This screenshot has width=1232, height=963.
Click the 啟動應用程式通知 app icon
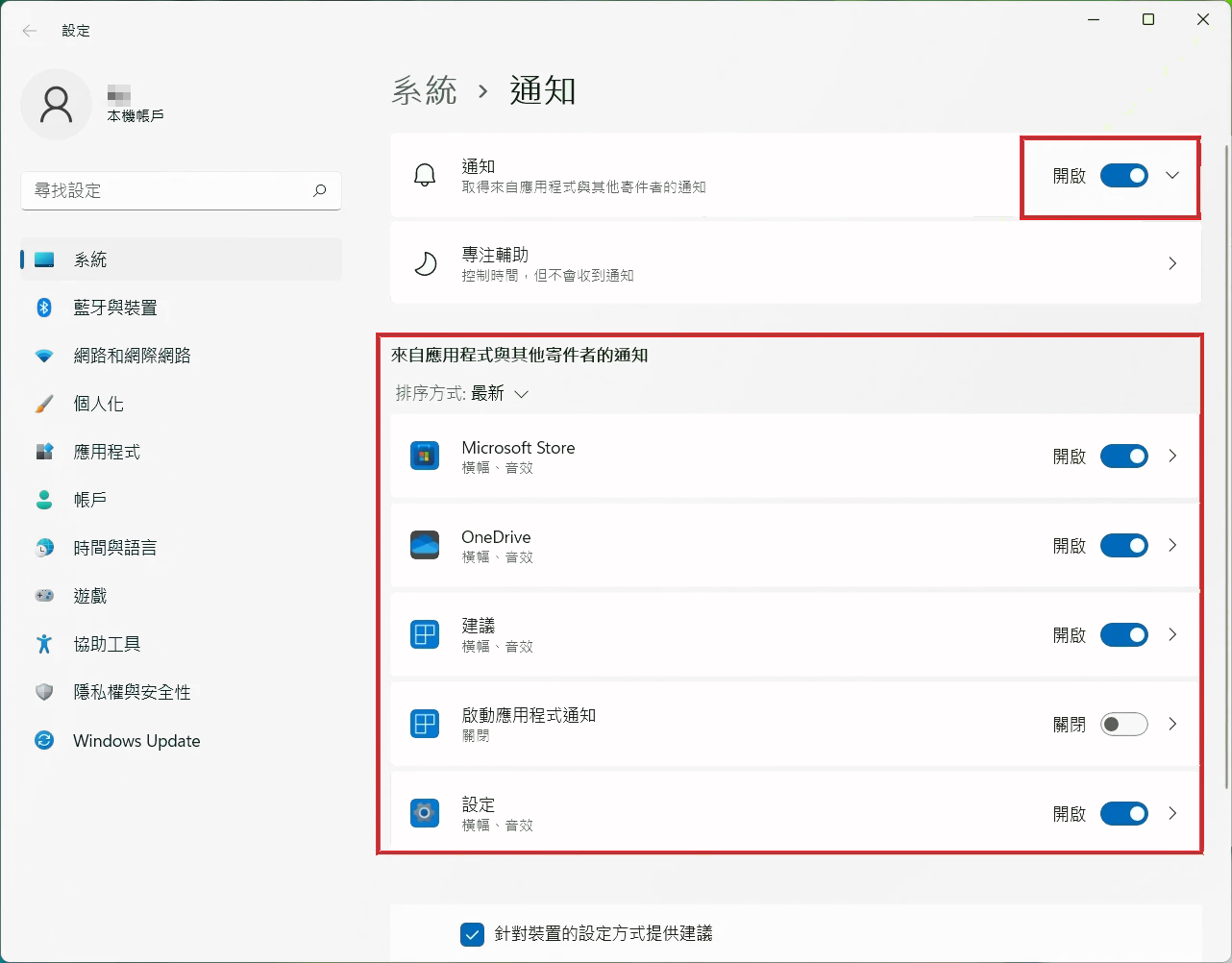point(425,724)
